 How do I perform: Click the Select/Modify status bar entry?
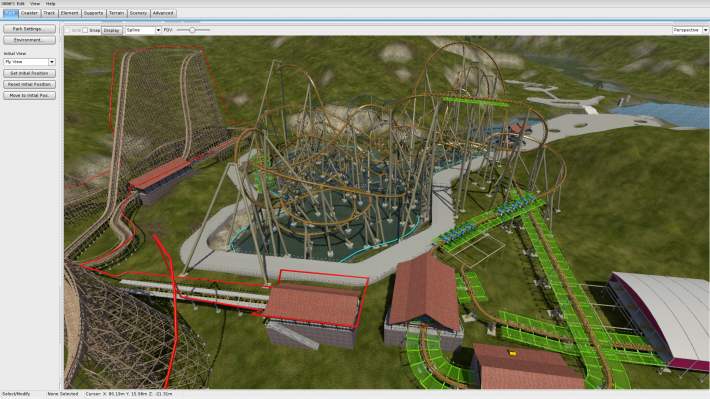[16, 394]
